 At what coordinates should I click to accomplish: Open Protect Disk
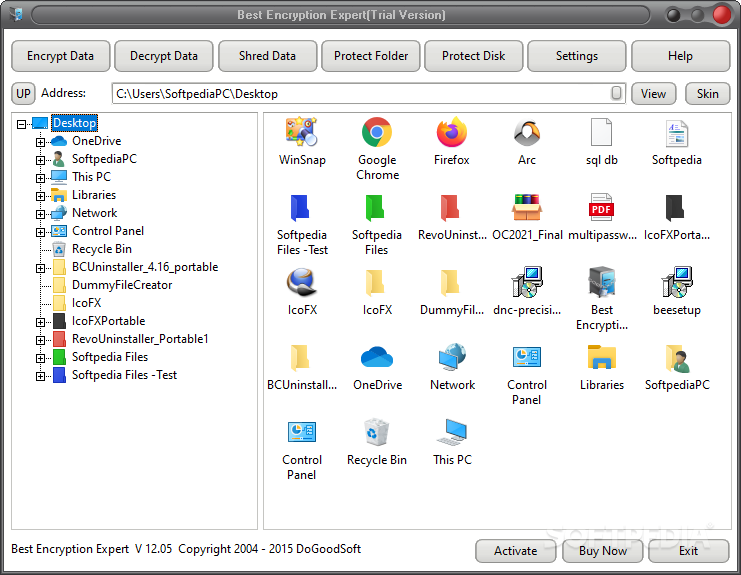[474, 56]
